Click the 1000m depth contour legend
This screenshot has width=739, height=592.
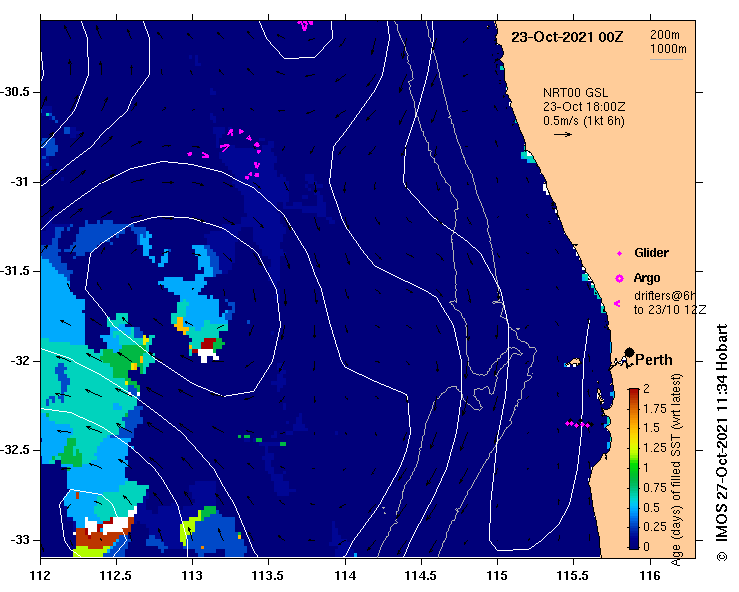[668, 49]
